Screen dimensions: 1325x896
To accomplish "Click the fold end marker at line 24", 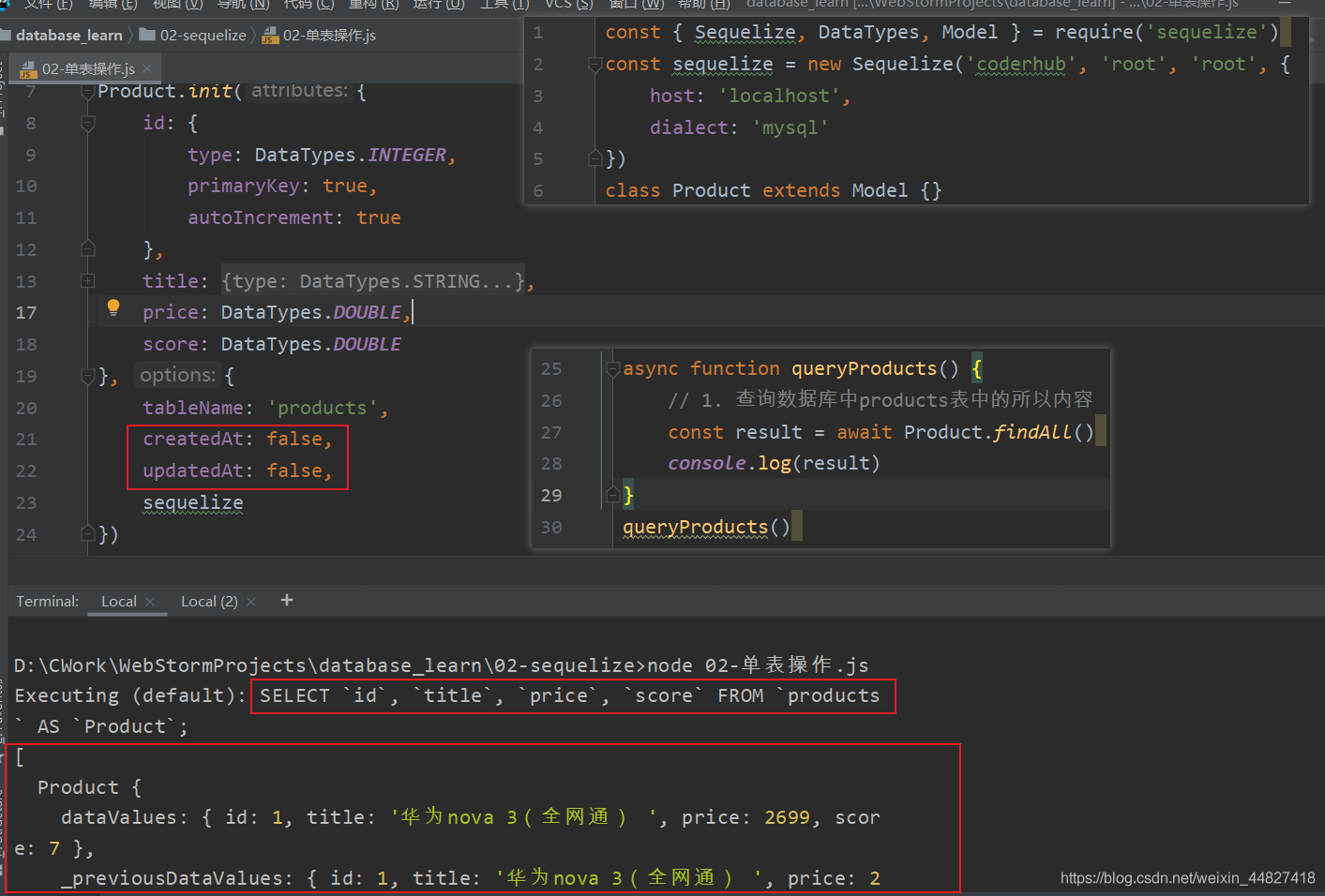I will pos(88,534).
